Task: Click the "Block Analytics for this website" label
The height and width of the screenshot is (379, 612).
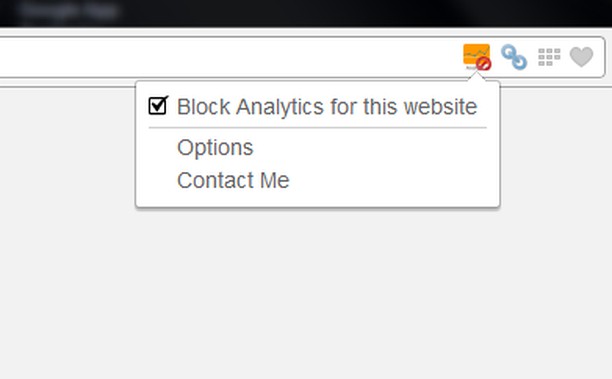Action: pyautogui.click(x=327, y=107)
